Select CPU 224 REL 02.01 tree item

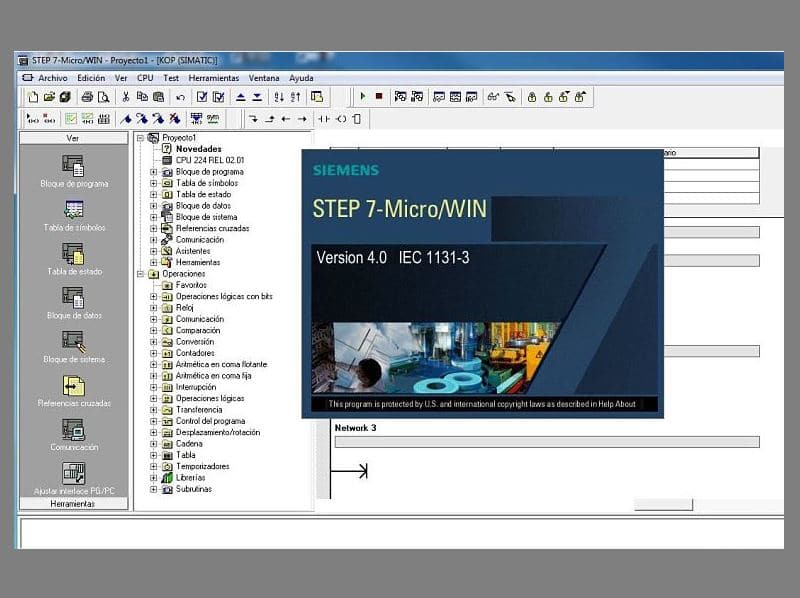click(x=210, y=160)
